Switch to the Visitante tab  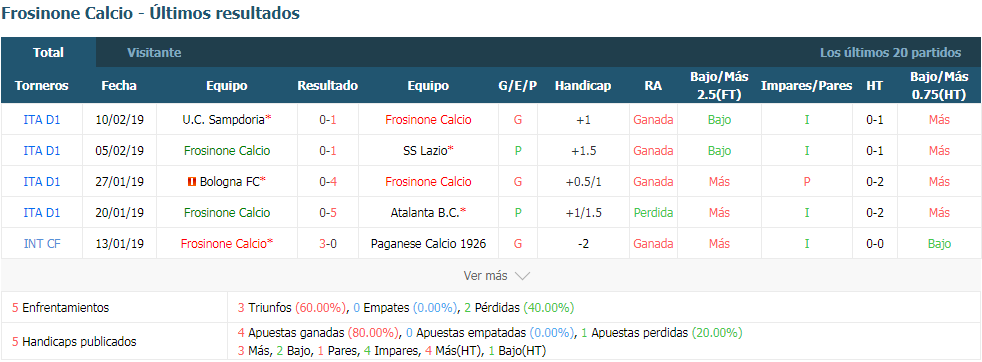coord(154,53)
